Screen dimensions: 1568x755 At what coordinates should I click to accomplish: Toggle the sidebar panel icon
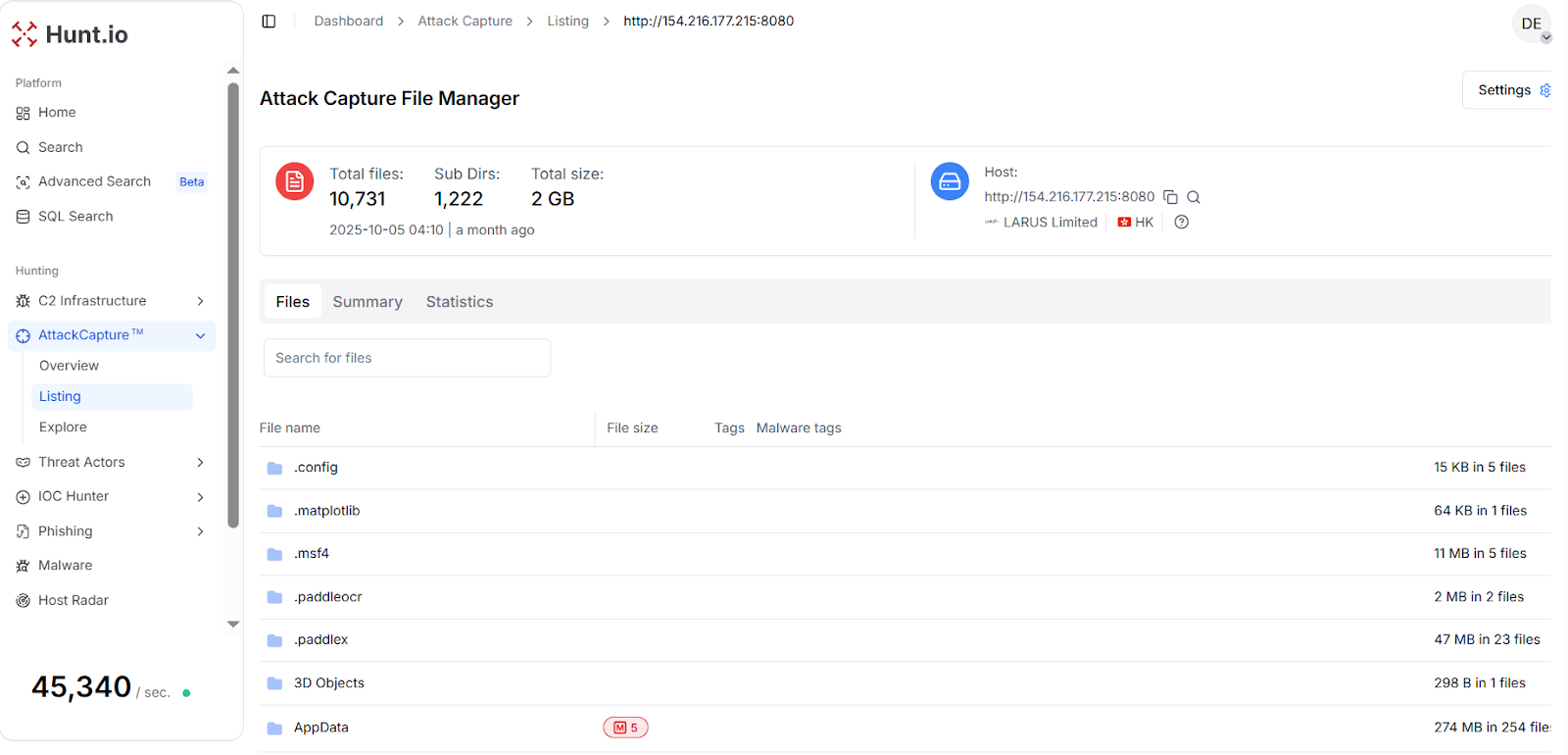pyautogui.click(x=269, y=22)
